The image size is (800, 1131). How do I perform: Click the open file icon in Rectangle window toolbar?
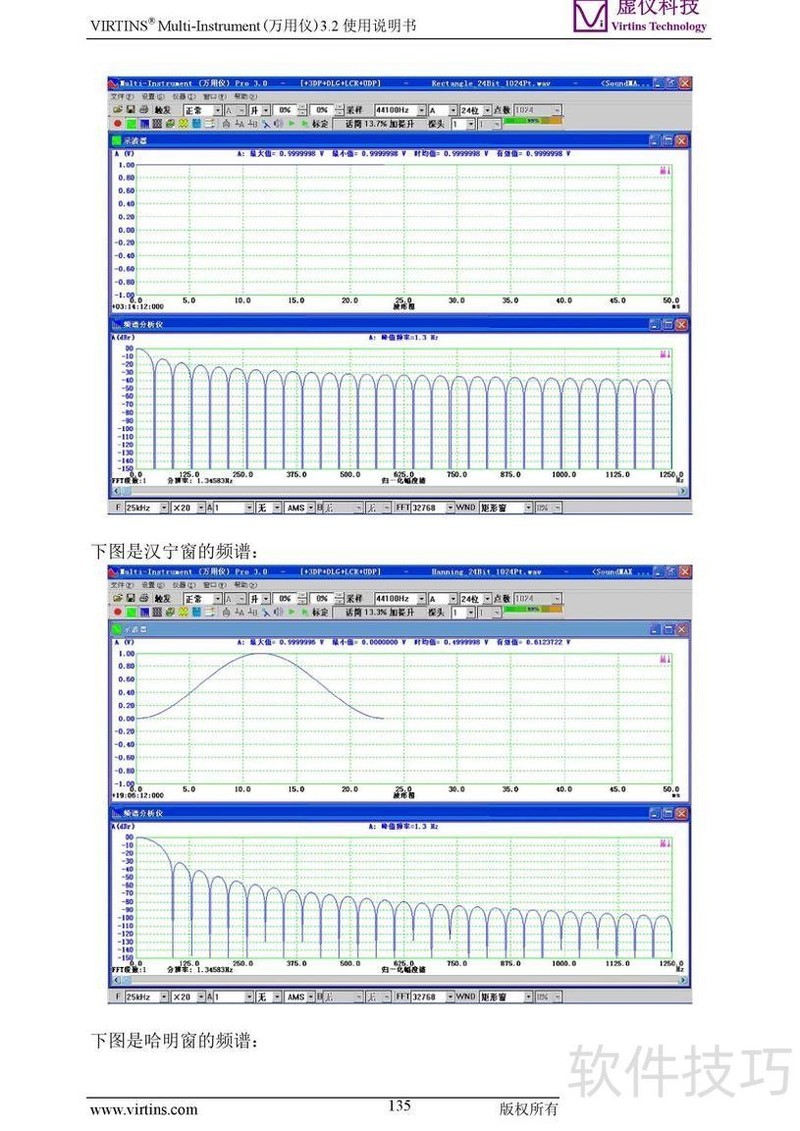coord(117,109)
